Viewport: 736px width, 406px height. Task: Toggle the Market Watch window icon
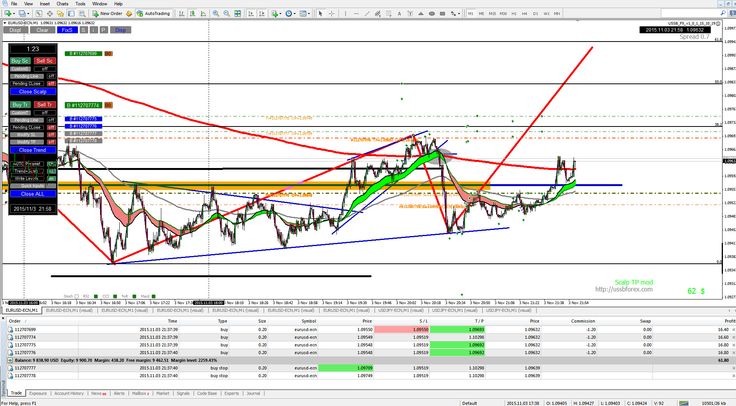click(x=38, y=14)
